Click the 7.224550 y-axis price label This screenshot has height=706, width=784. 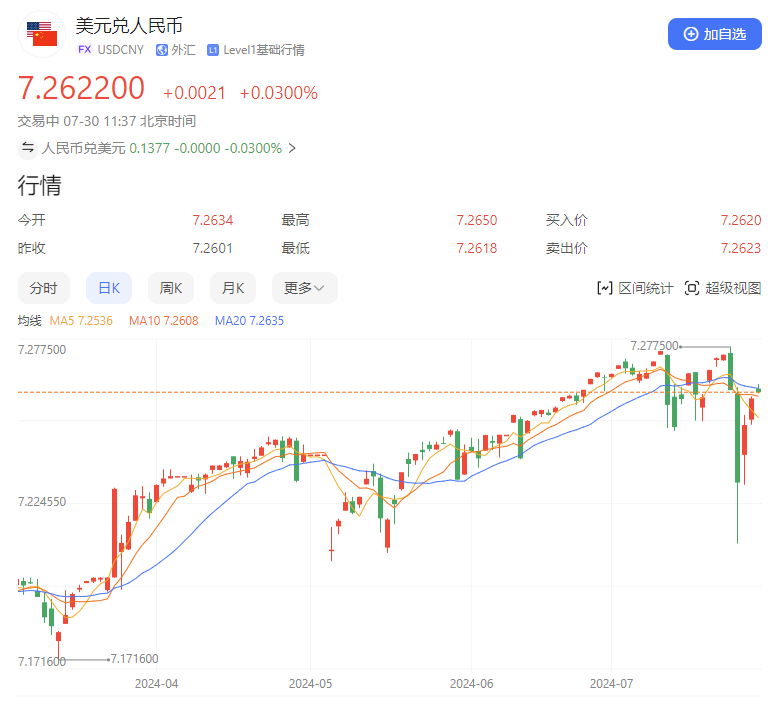pos(42,502)
